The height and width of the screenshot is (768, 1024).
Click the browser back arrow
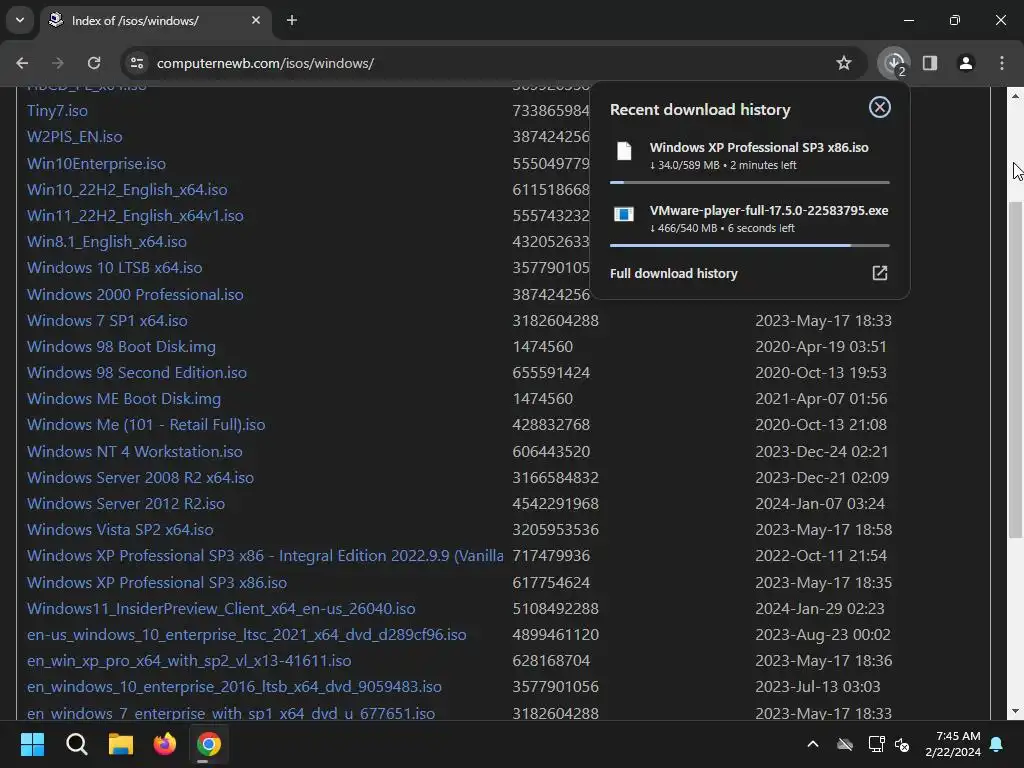point(22,63)
